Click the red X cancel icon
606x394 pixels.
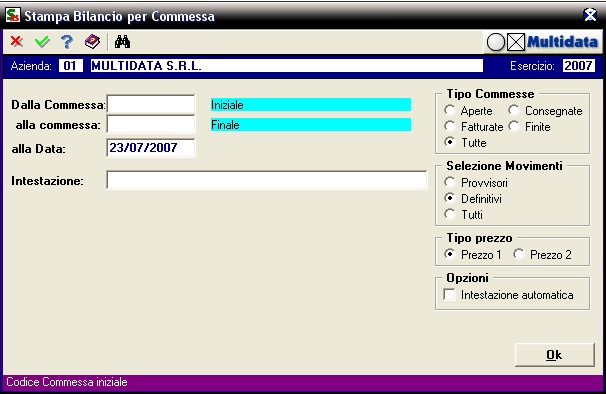17,41
